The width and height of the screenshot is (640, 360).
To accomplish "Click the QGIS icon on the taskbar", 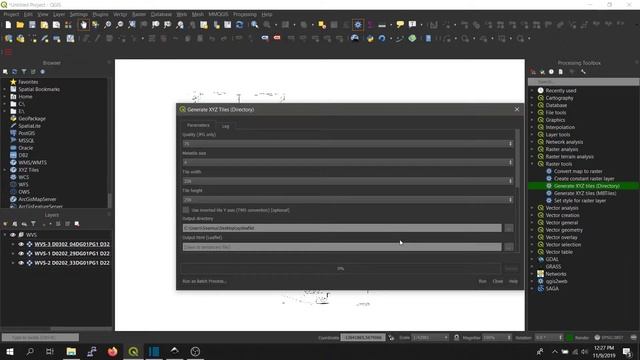I will [x=133, y=351].
